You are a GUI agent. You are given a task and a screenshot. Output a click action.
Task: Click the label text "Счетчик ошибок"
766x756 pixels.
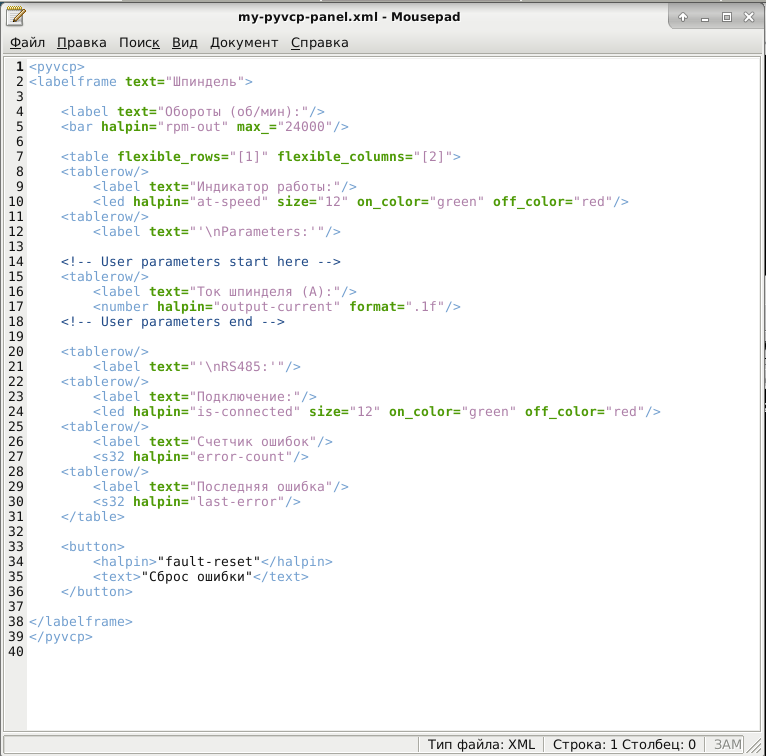point(253,441)
